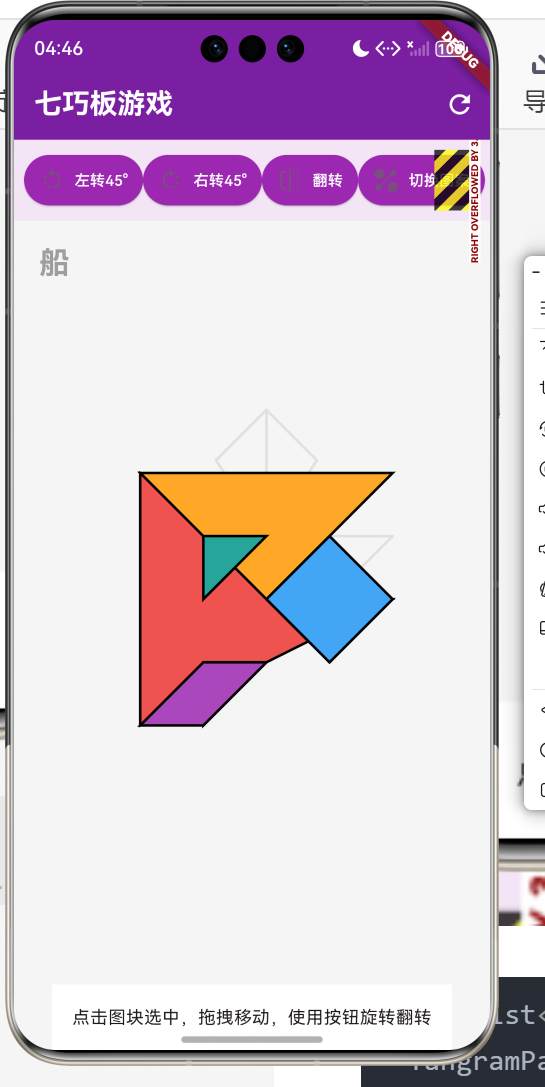Click the 船 pattern name label

click(53, 263)
